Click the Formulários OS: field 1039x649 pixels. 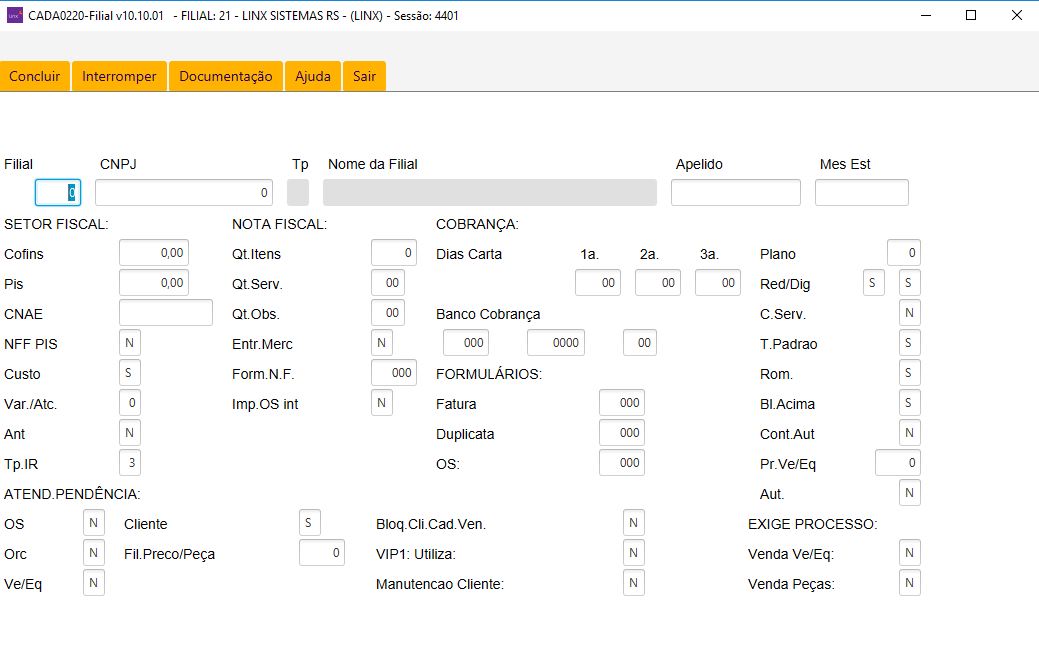[622, 463]
